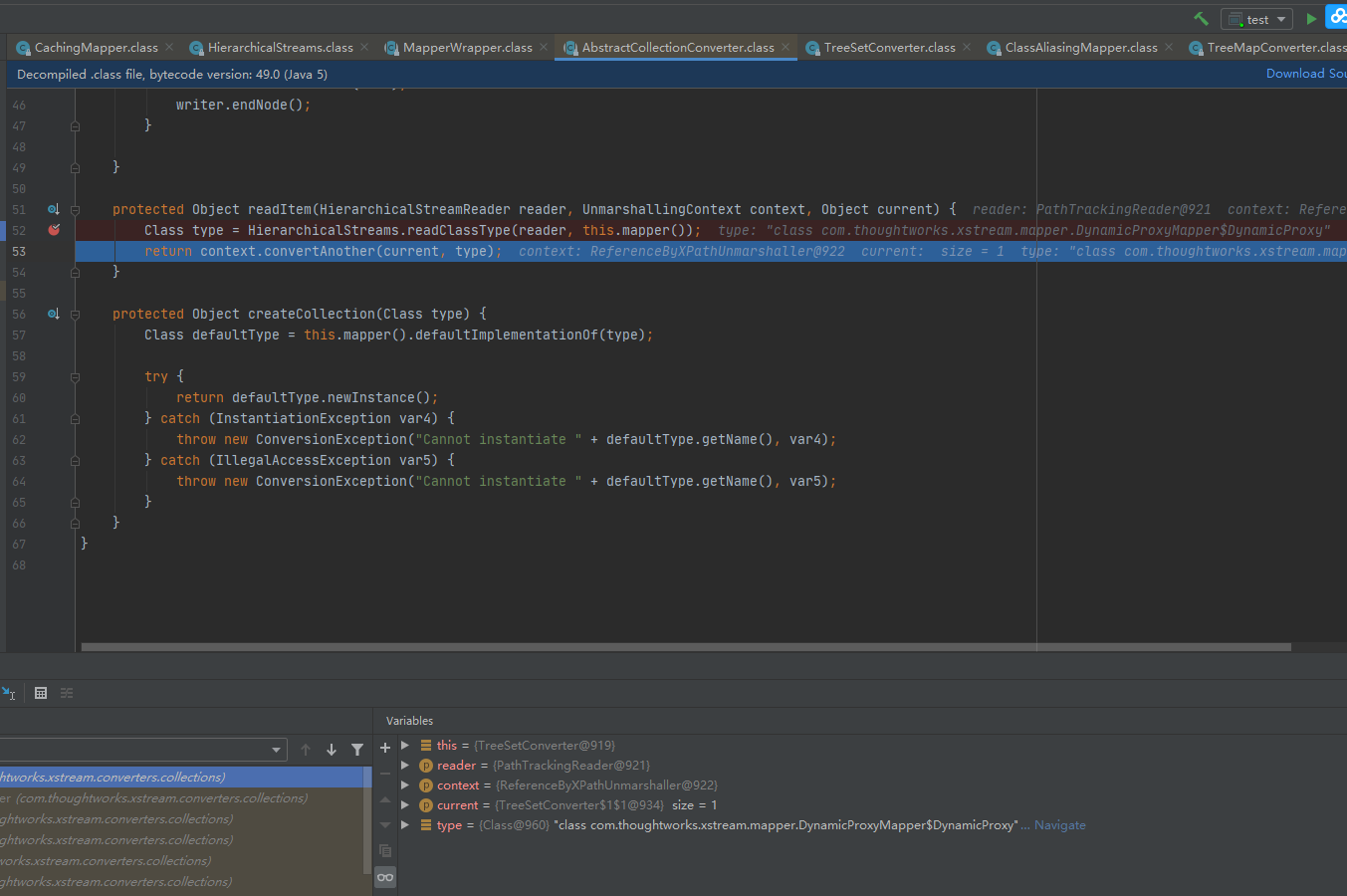
Task: Click the editor horizontal scrollbar
Action: (686, 647)
